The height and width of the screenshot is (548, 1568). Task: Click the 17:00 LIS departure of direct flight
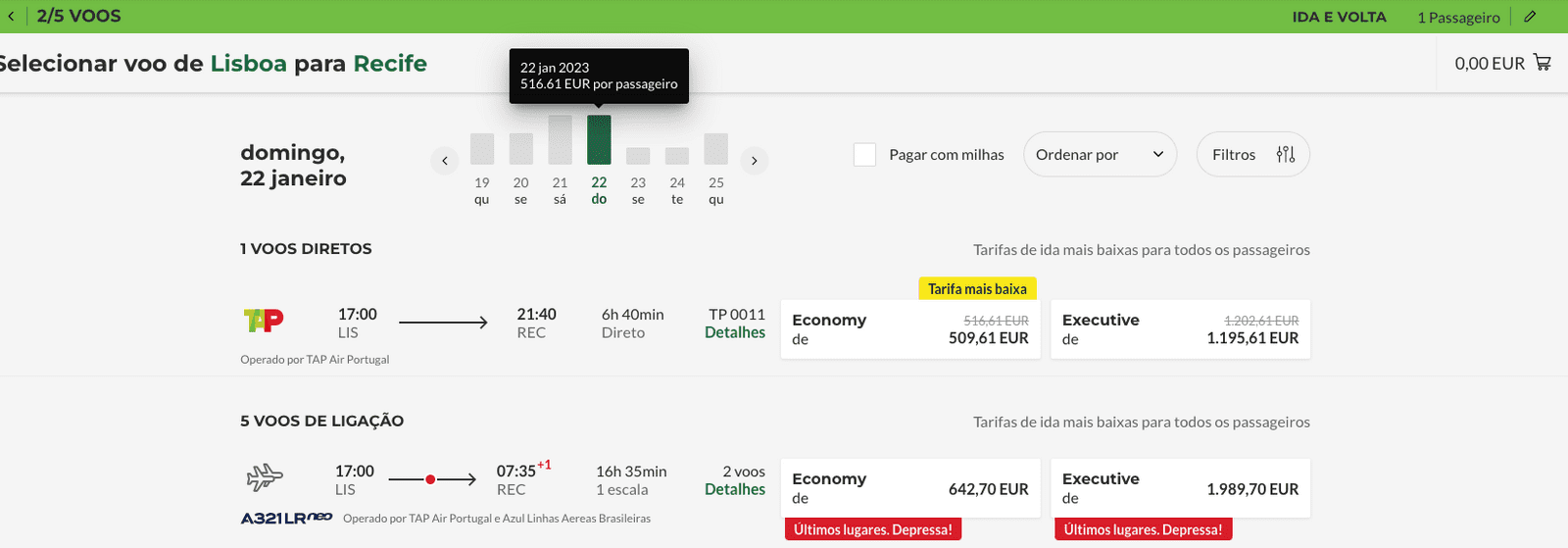tap(357, 324)
